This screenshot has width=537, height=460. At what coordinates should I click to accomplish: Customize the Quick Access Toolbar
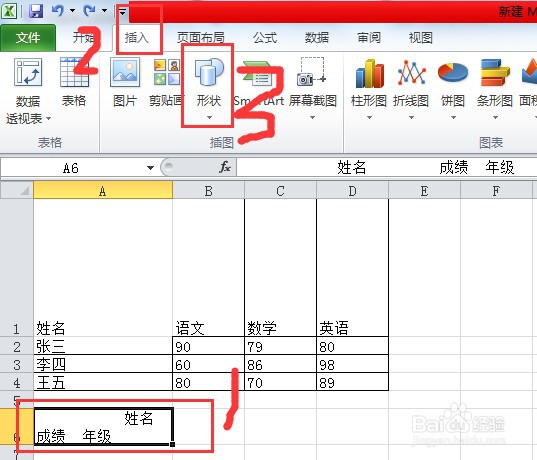tap(122, 12)
